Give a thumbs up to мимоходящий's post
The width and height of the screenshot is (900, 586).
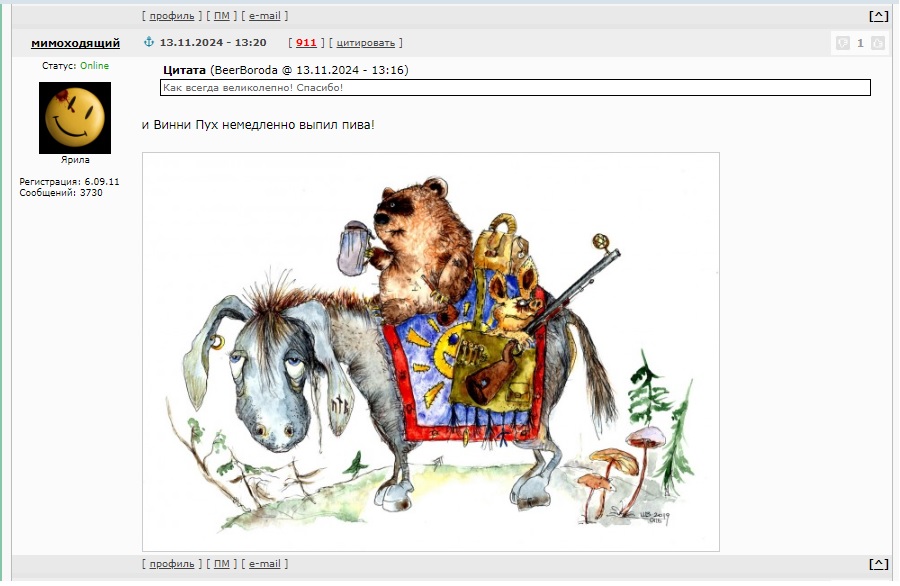878,43
